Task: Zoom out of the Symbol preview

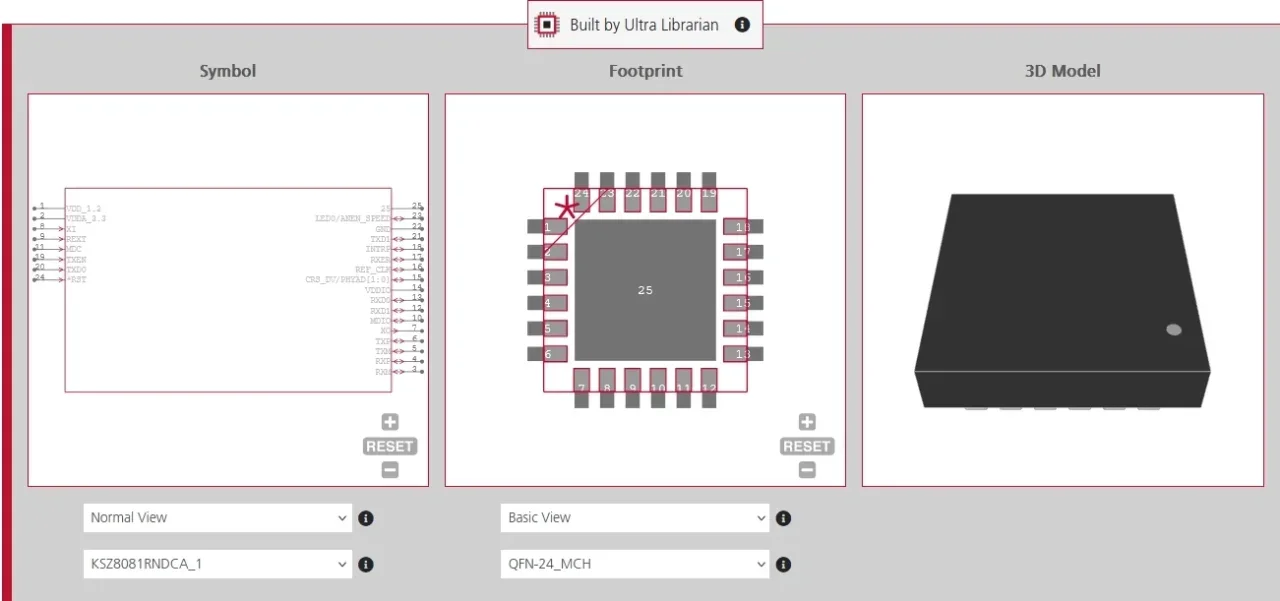Action: 389,470
